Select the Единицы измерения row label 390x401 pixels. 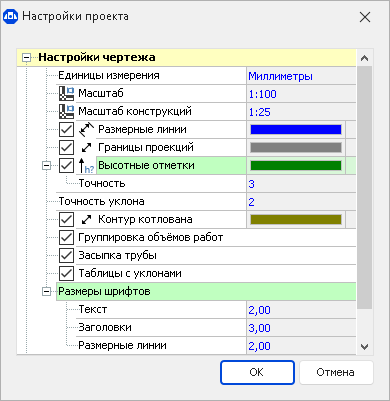click(109, 75)
